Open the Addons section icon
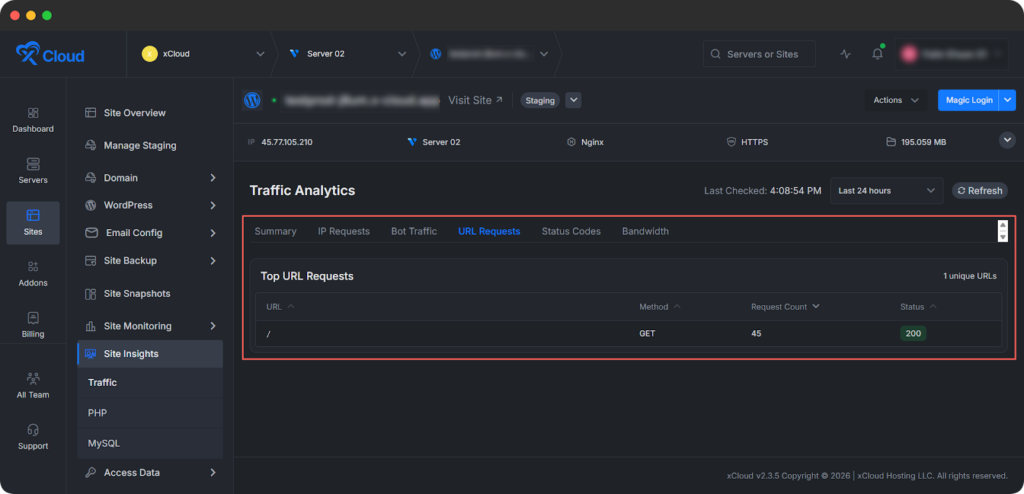1024x494 pixels. [x=33, y=266]
